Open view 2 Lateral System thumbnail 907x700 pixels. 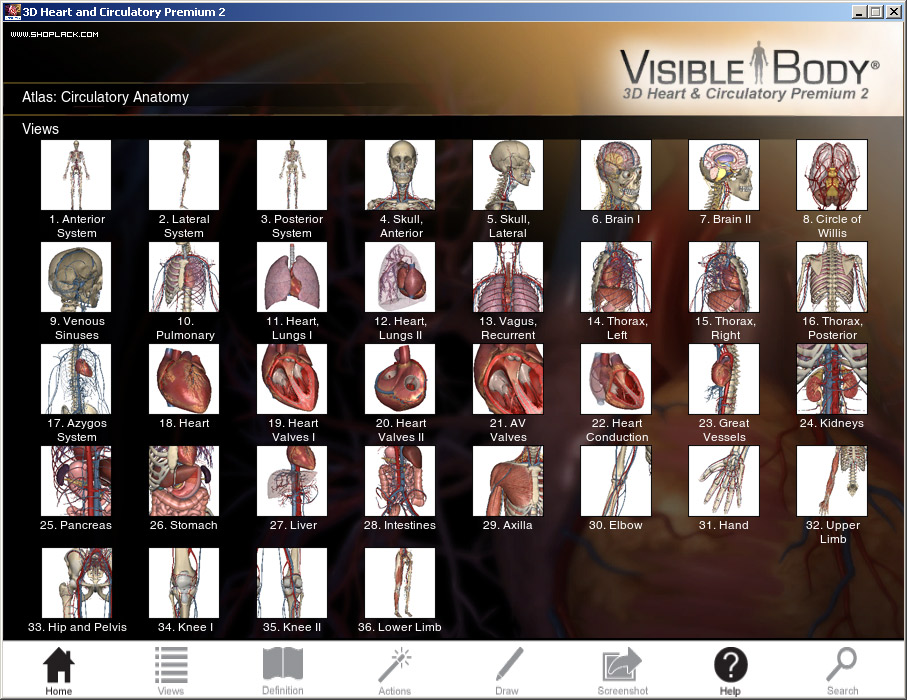(x=184, y=175)
